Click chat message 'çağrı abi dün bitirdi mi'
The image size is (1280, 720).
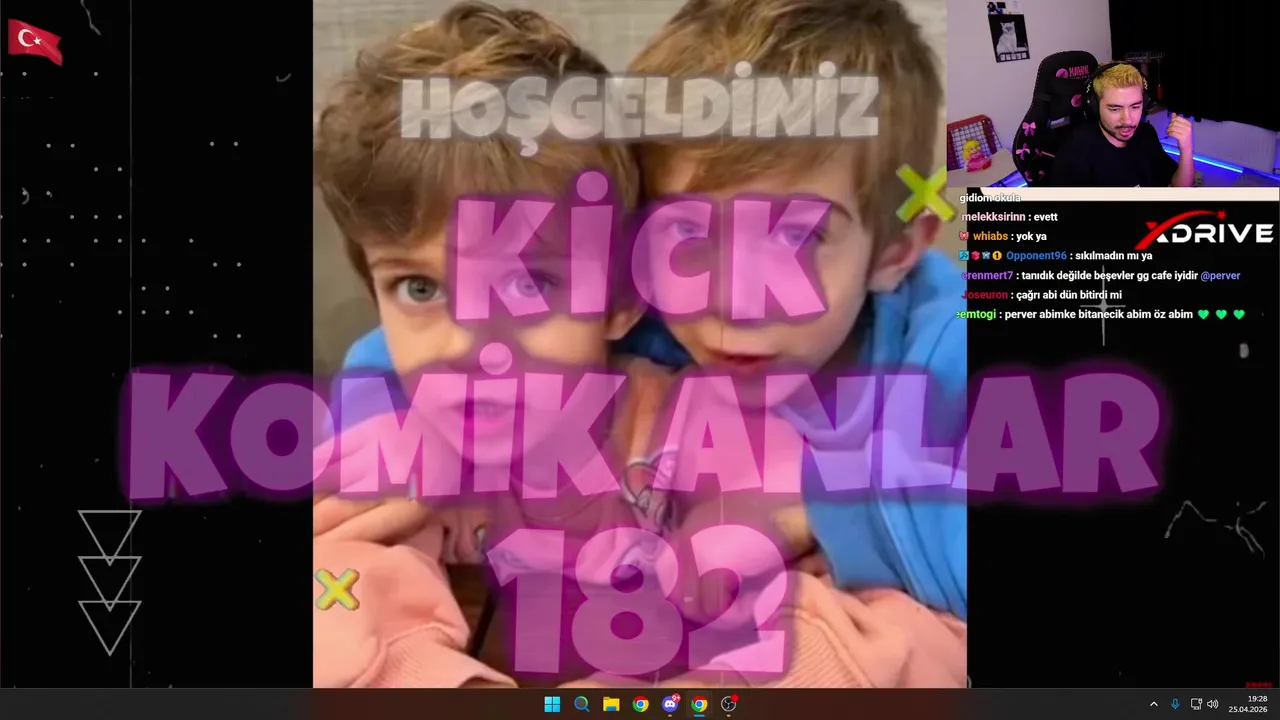coord(1068,295)
